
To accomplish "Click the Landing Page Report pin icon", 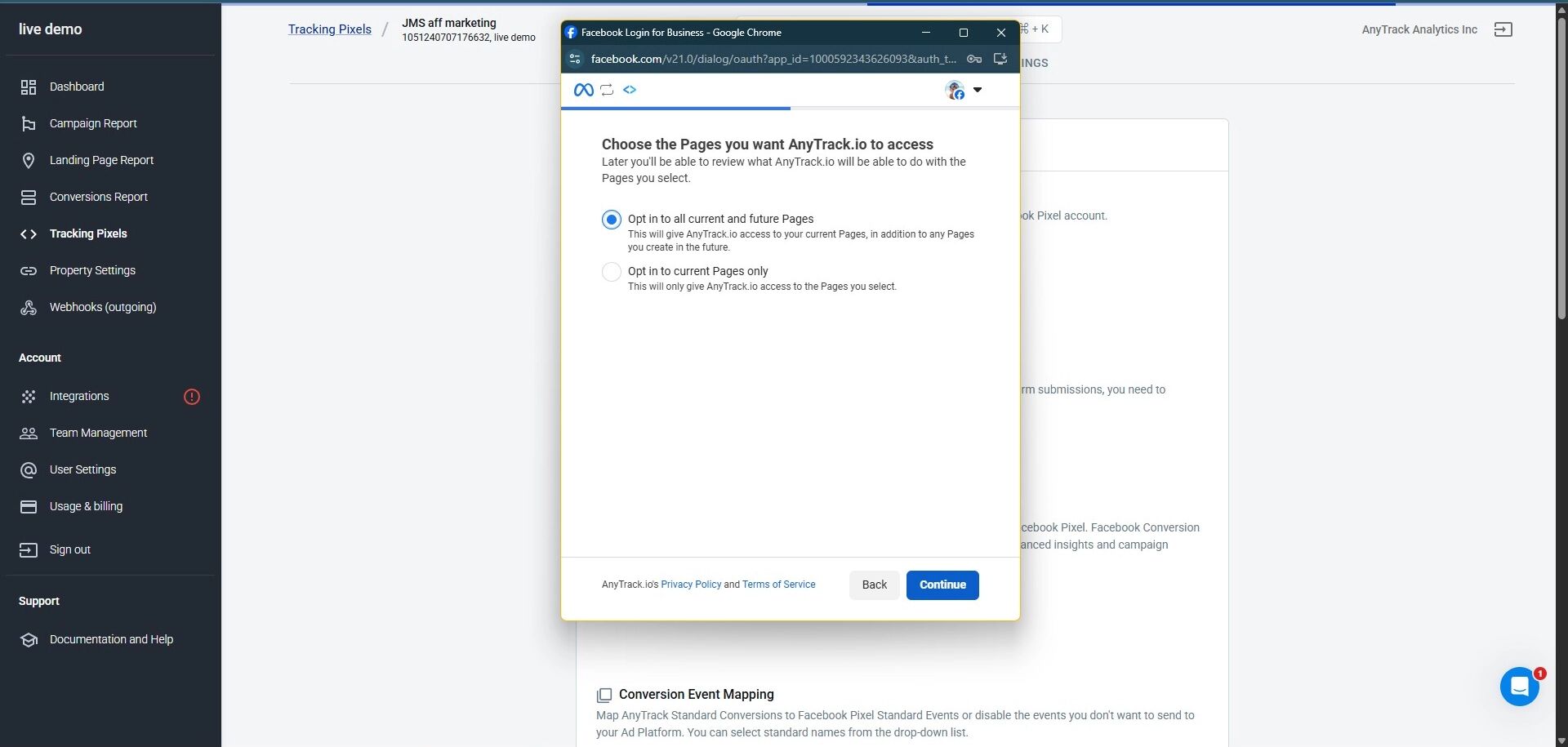I will pos(29,161).
